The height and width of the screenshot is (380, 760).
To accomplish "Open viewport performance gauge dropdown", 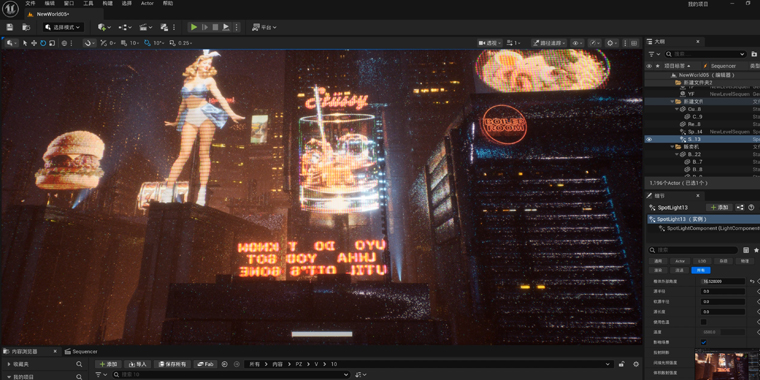I will [x=595, y=43].
